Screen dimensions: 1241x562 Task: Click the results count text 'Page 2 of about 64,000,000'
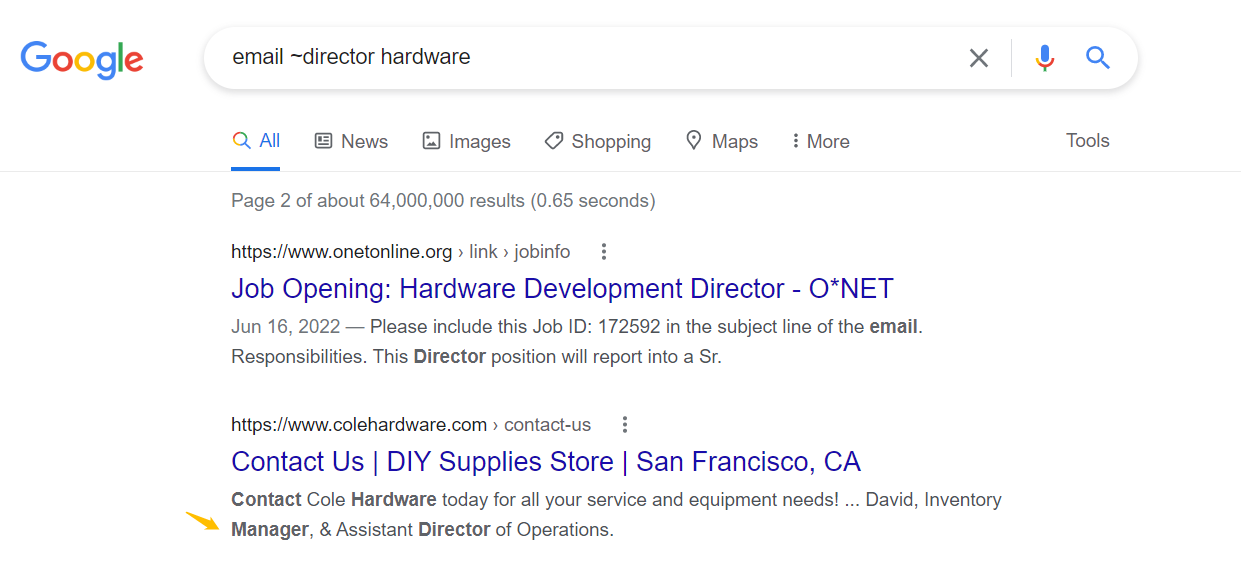(443, 201)
